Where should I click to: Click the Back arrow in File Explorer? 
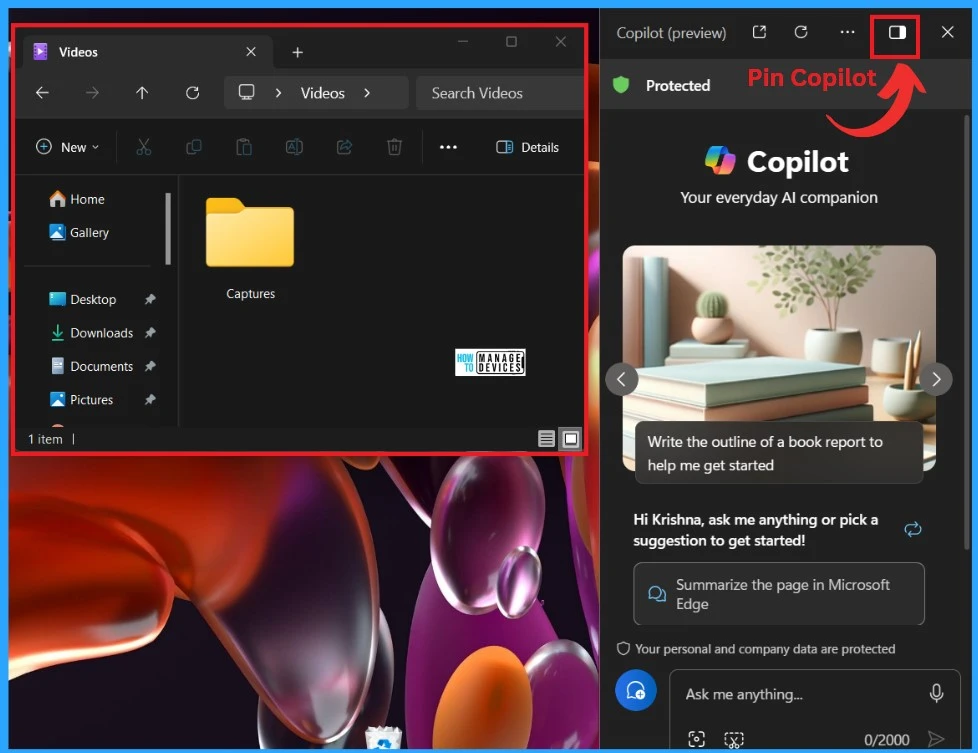click(42, 93)
